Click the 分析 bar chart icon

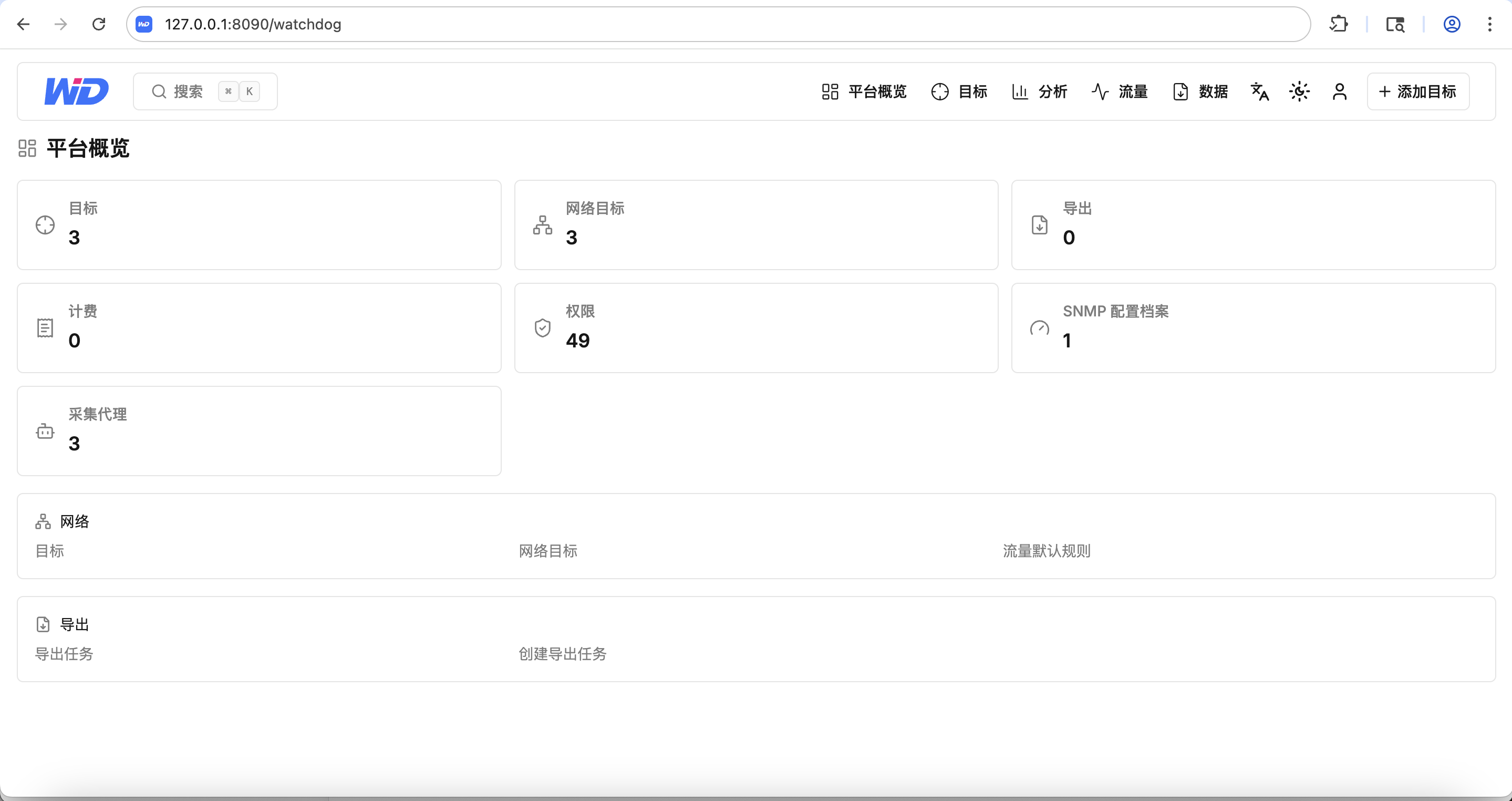pos(1020,91)
